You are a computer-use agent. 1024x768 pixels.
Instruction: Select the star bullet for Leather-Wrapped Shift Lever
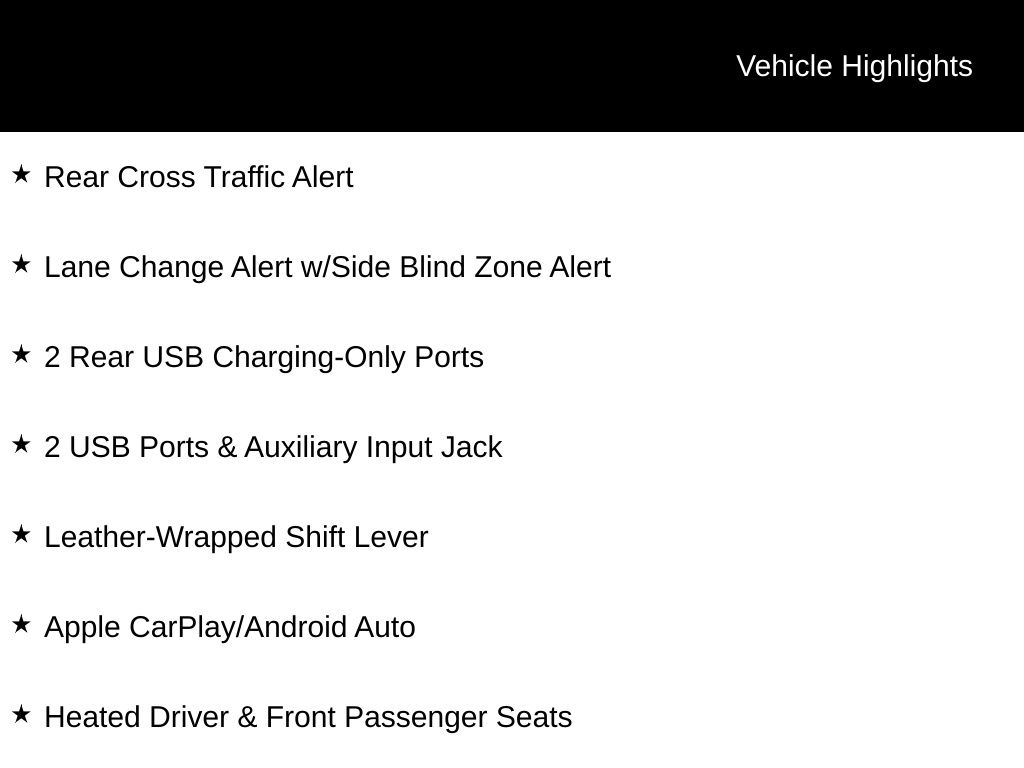(21, 535)
